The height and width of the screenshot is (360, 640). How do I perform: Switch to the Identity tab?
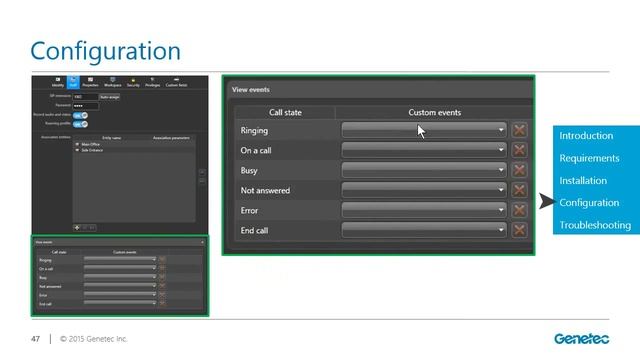point(58,82)
